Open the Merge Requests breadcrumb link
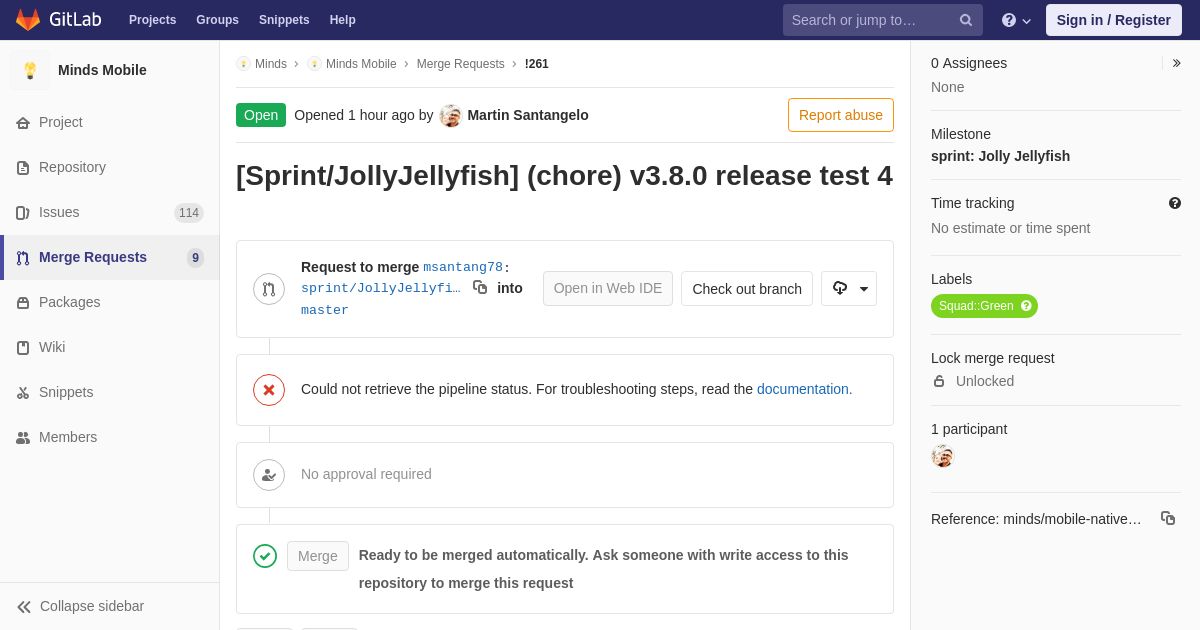This screenshot has width=1200, height=630. pos(461,64)
